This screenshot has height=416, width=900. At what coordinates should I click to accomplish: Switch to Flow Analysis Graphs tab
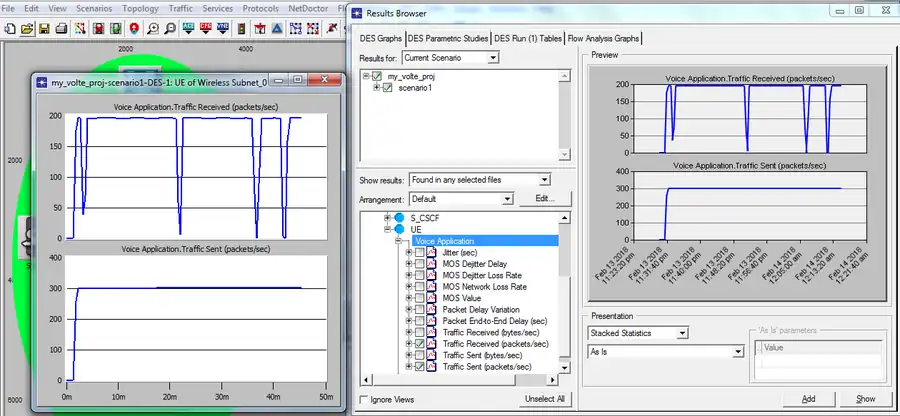pos(603,38)
